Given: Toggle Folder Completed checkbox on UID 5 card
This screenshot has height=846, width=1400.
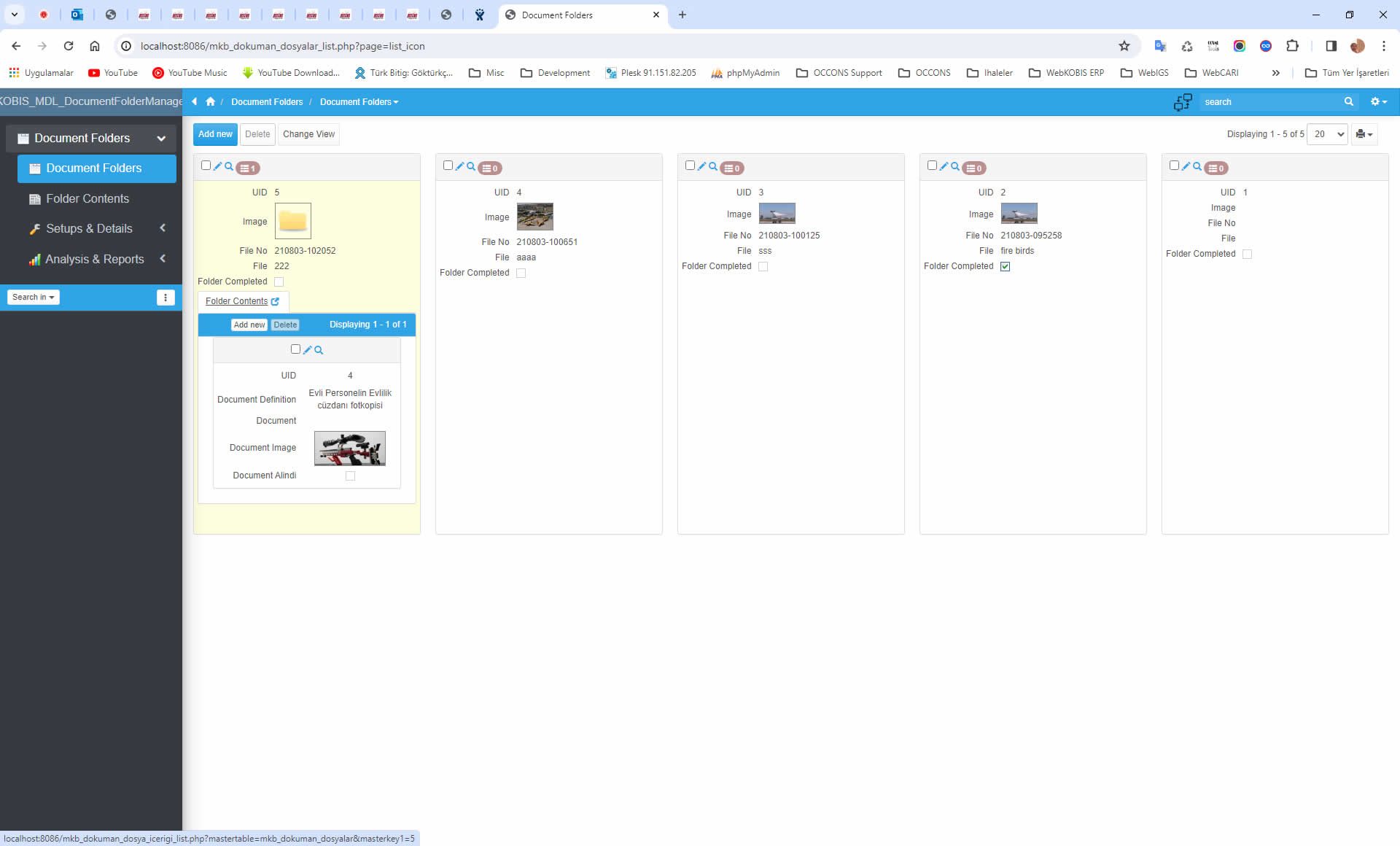Looking at the screenshot, I should coord(279,282).
